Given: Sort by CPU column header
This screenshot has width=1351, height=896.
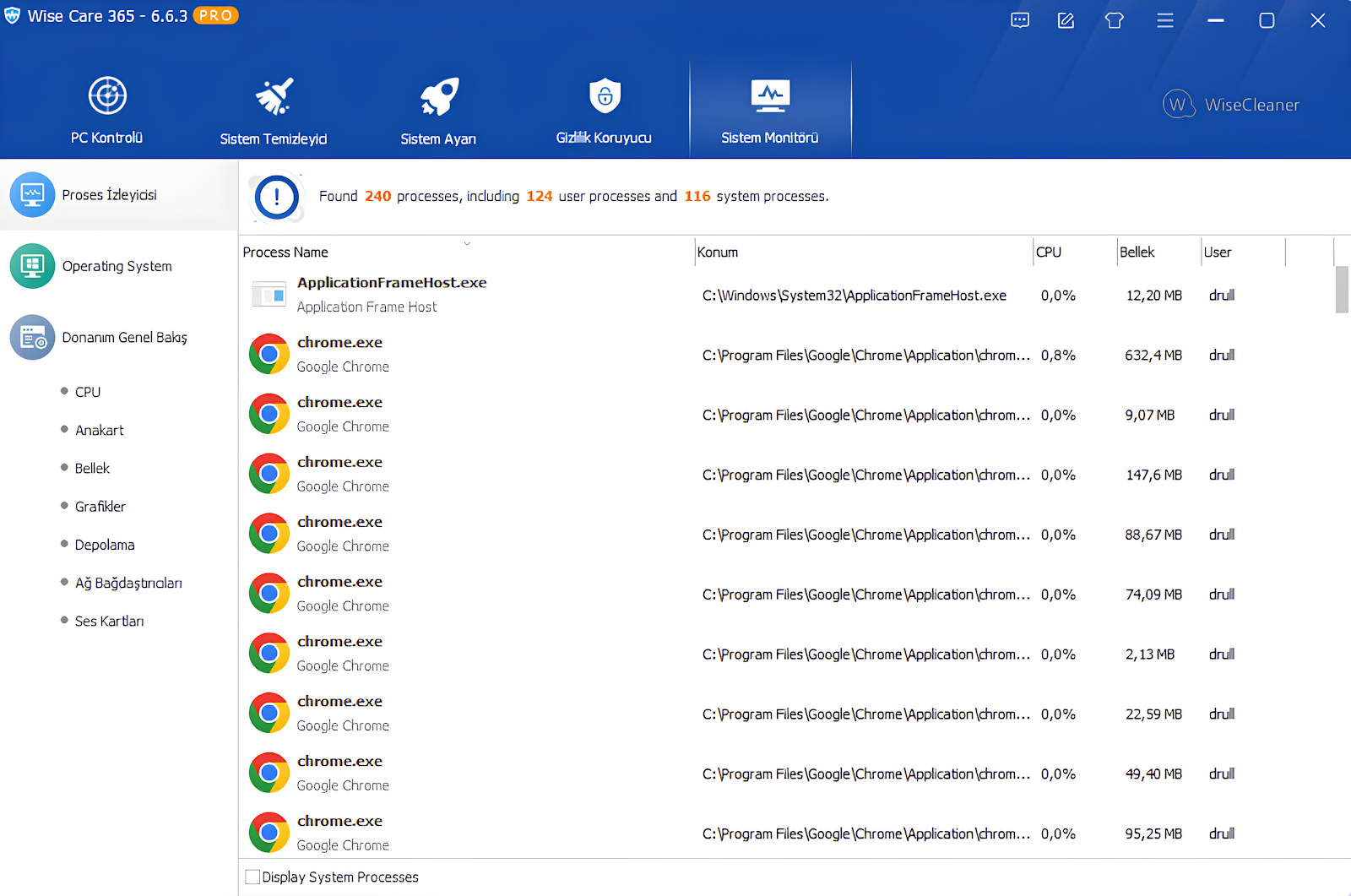Looking at the screenshot, I should tap(1075, 252).
